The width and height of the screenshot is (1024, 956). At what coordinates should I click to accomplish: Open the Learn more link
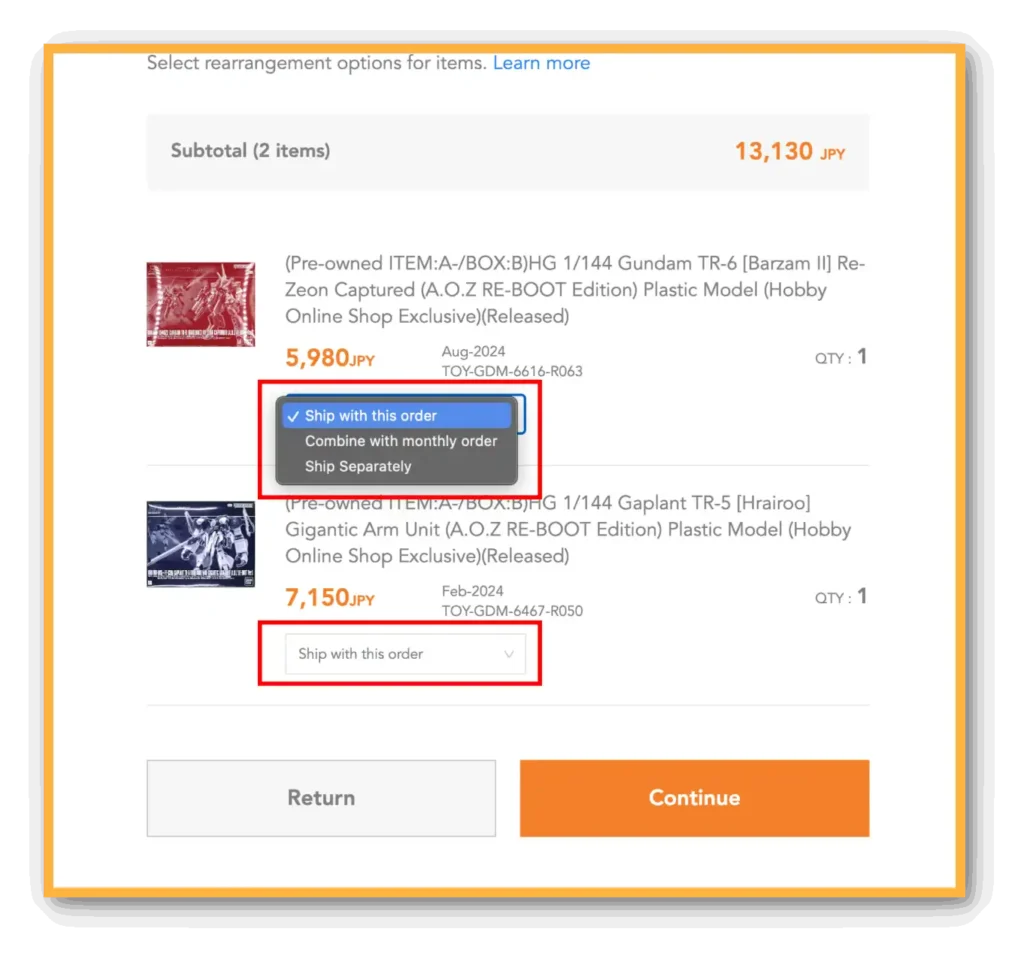[x=541, y=63]
